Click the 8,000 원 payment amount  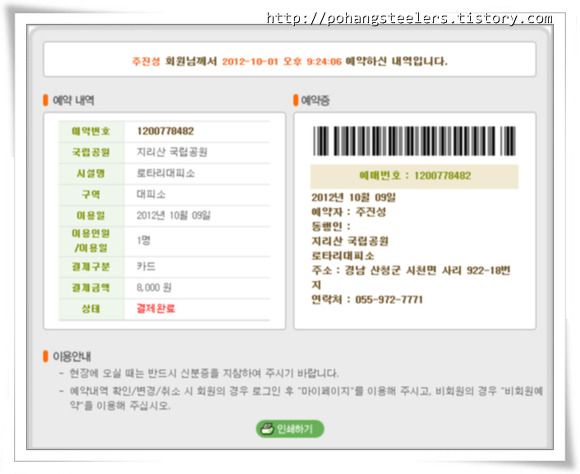click(154, 288)
